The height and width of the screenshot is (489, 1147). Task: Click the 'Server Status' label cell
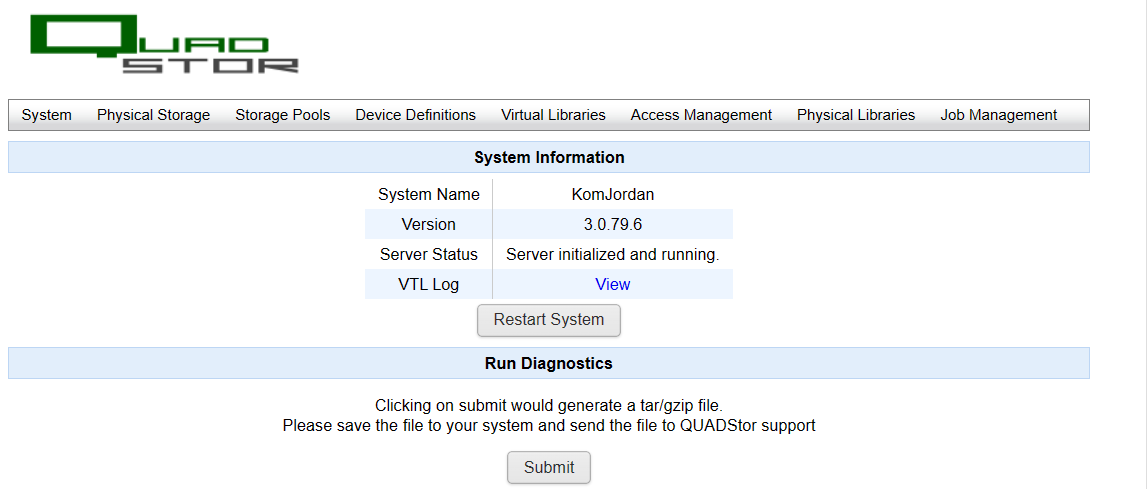coord(429,254)
